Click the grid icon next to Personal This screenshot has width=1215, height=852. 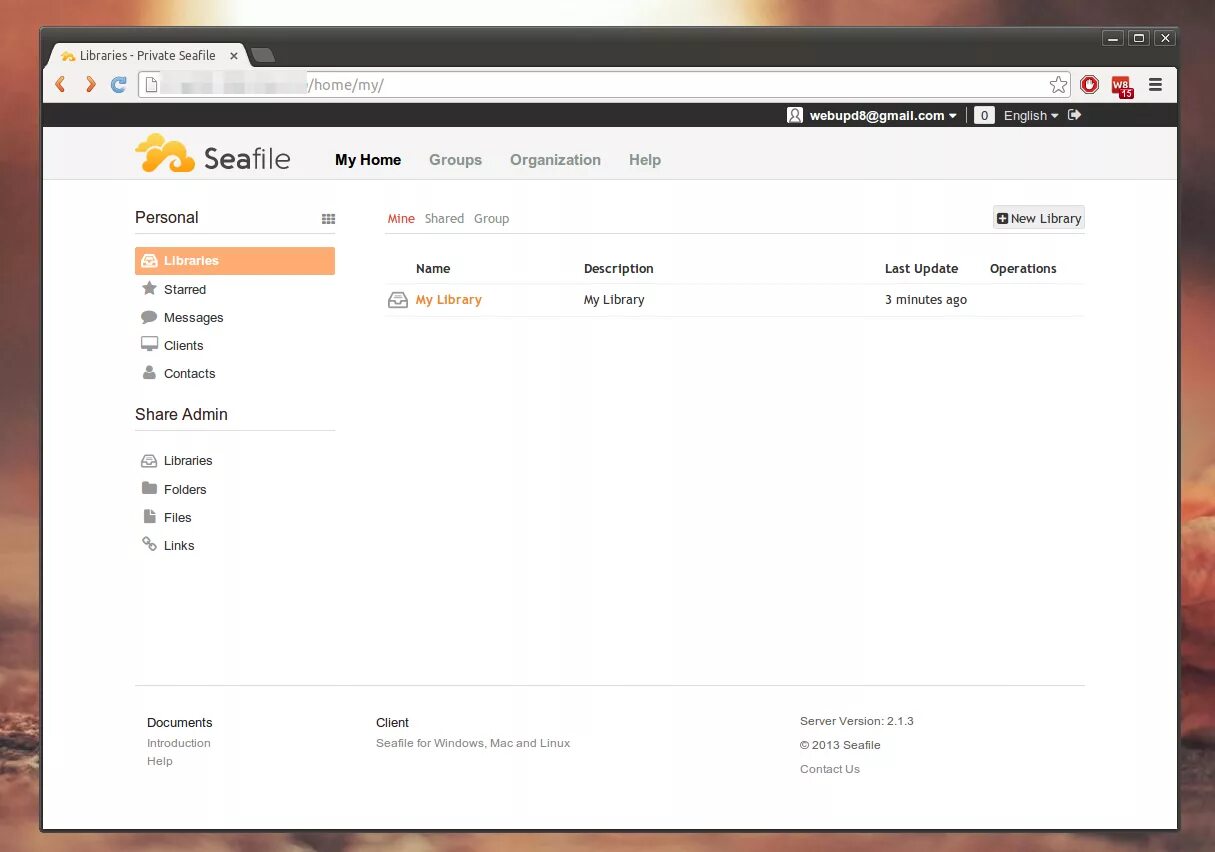pos(329,218)
